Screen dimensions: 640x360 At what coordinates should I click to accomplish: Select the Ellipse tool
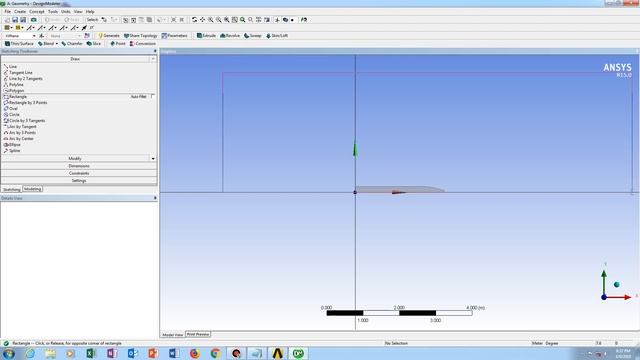pos(12,144)
